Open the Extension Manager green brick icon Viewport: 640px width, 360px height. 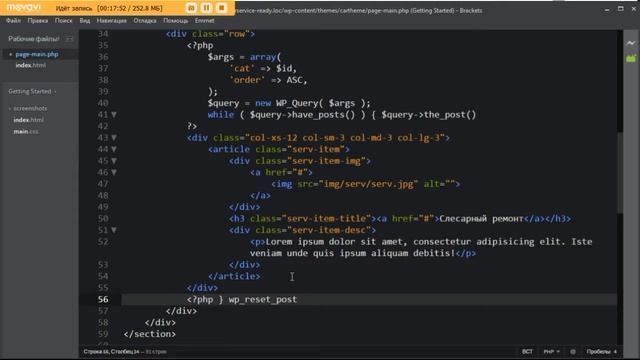(631, 59)
